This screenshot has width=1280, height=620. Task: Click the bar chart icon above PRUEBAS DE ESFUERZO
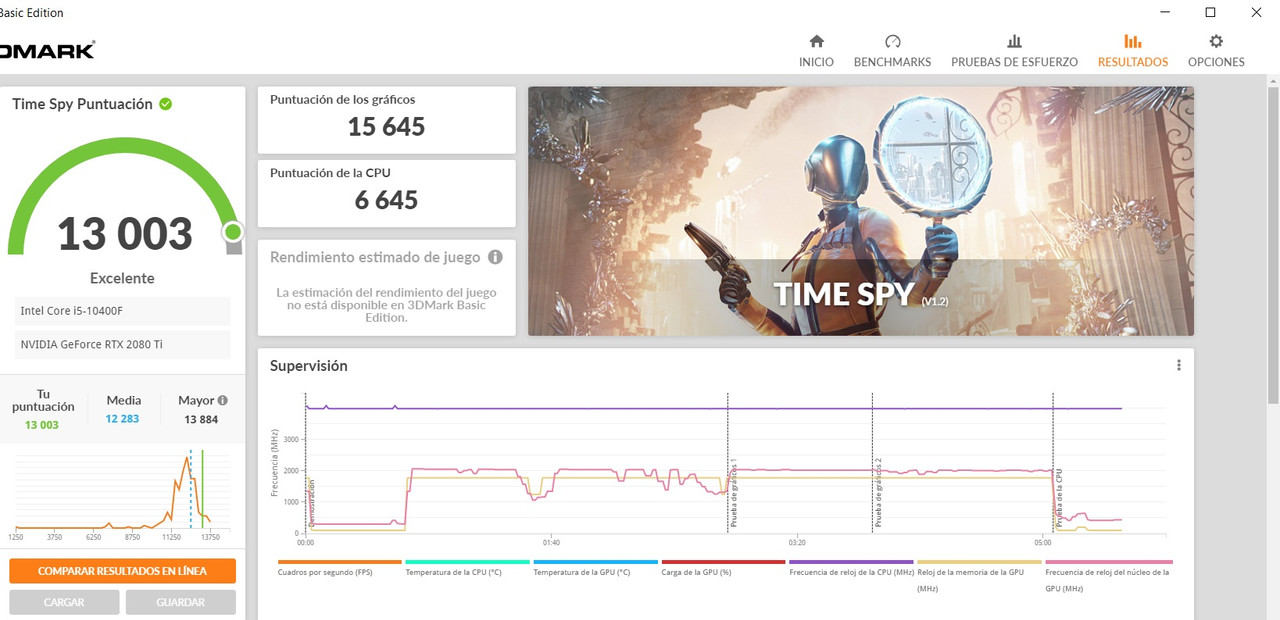1014,42
